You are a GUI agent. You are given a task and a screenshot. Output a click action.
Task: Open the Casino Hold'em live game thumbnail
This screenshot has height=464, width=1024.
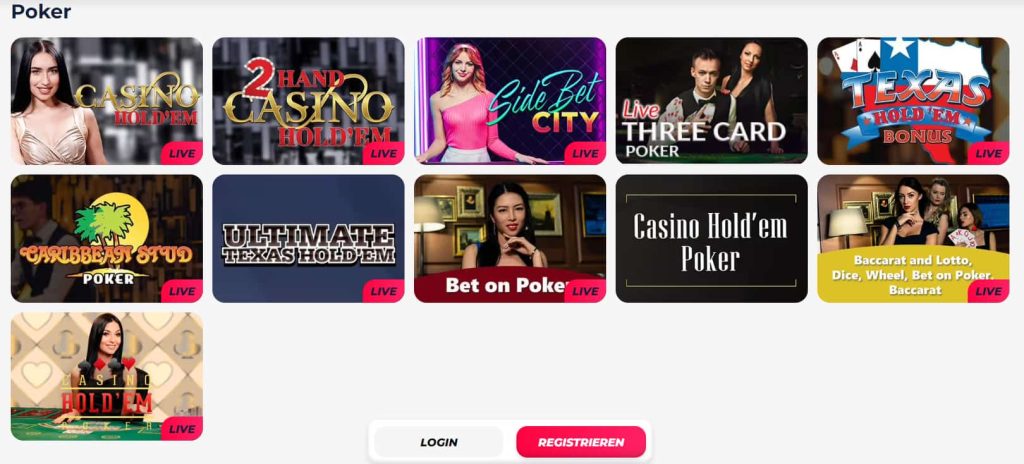(106, 101)
